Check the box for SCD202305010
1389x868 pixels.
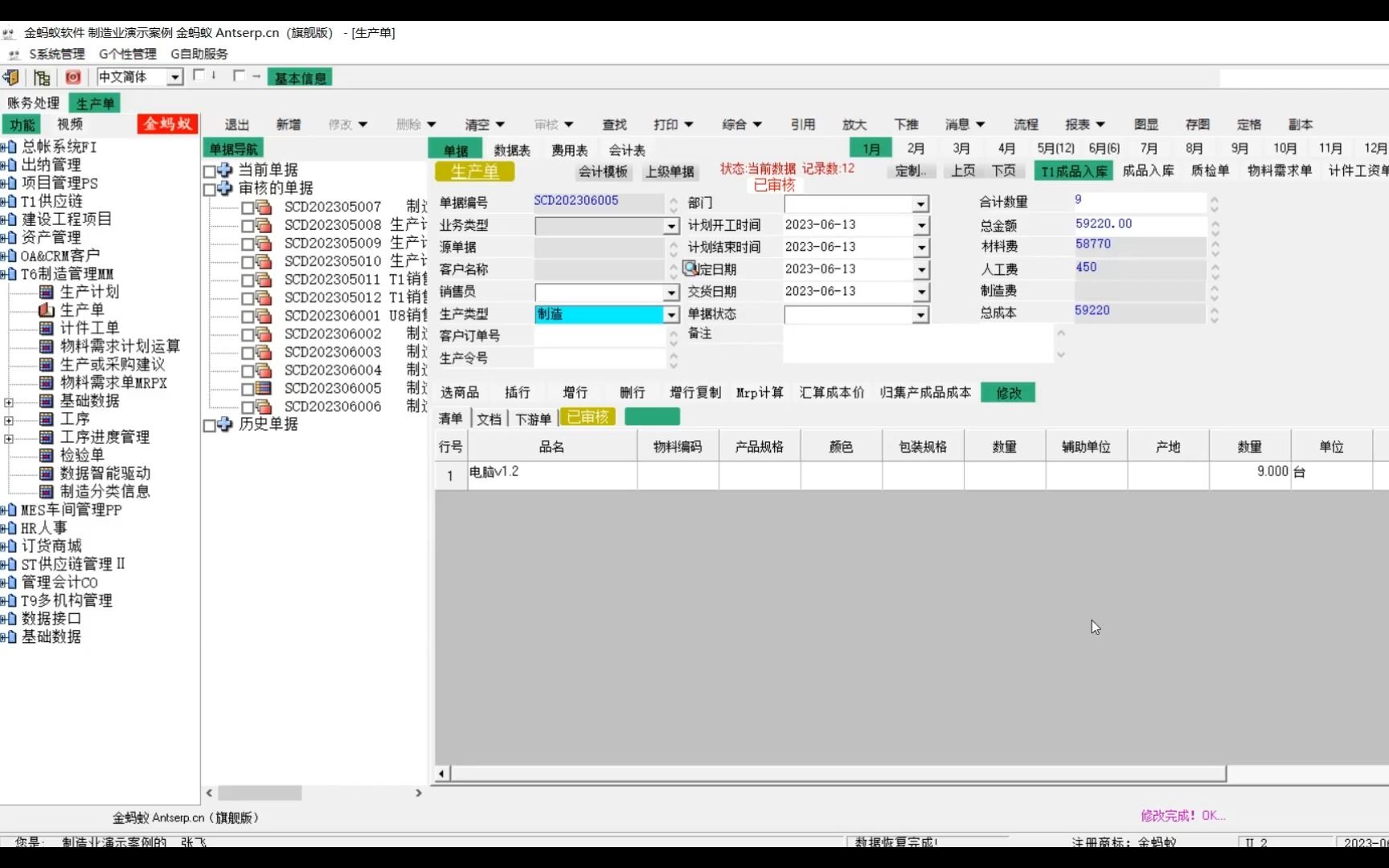point(248,262)
